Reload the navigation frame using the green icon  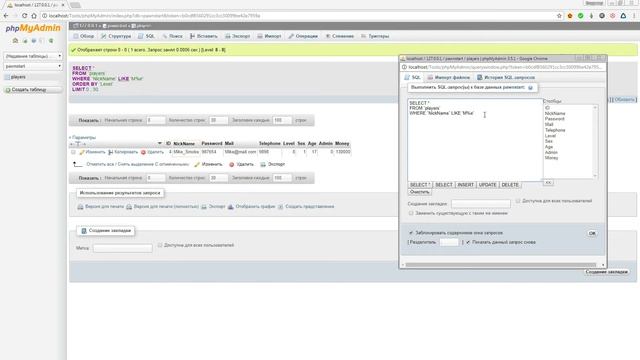coord(51,40)
